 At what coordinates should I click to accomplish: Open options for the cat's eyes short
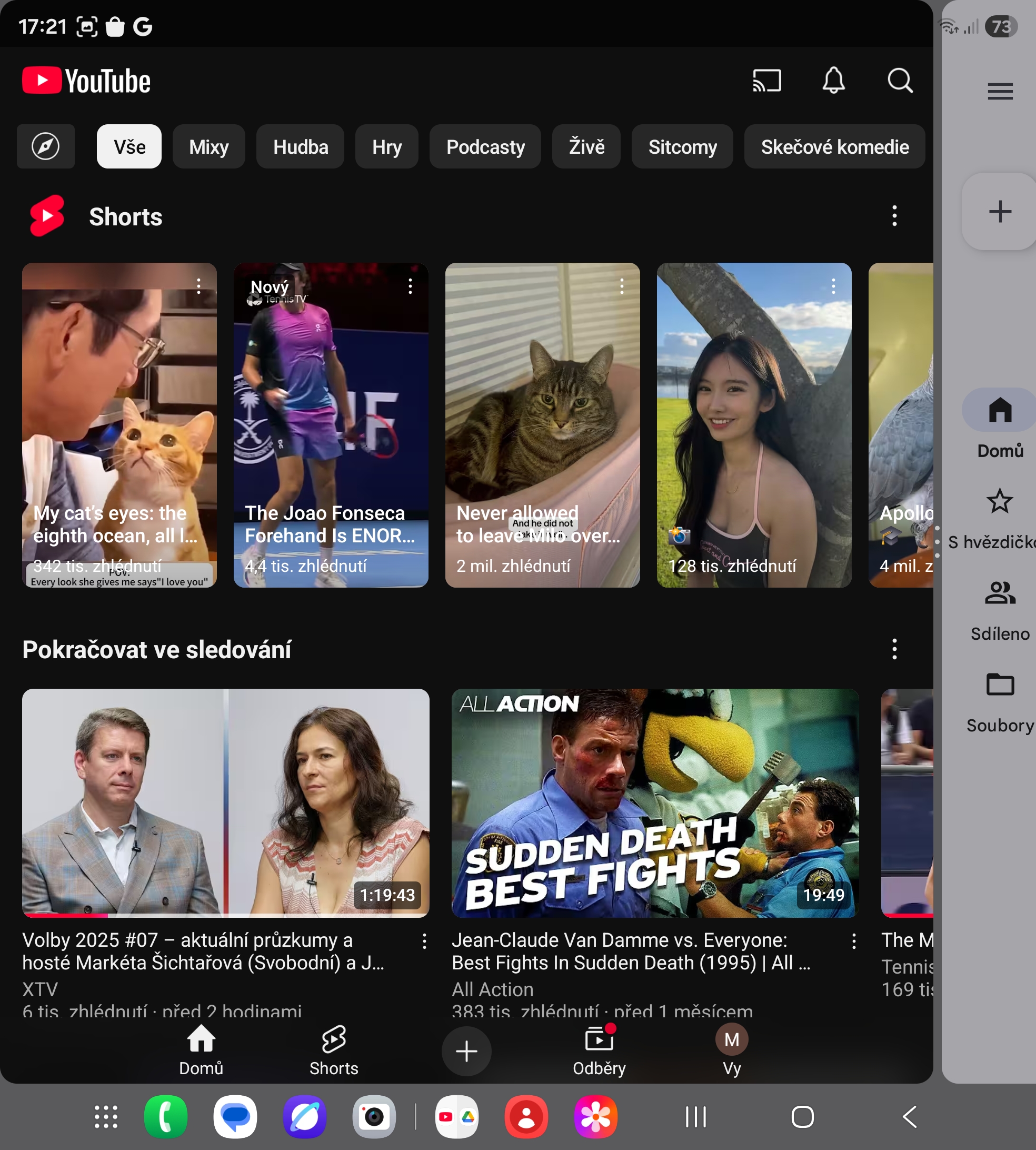198,286
